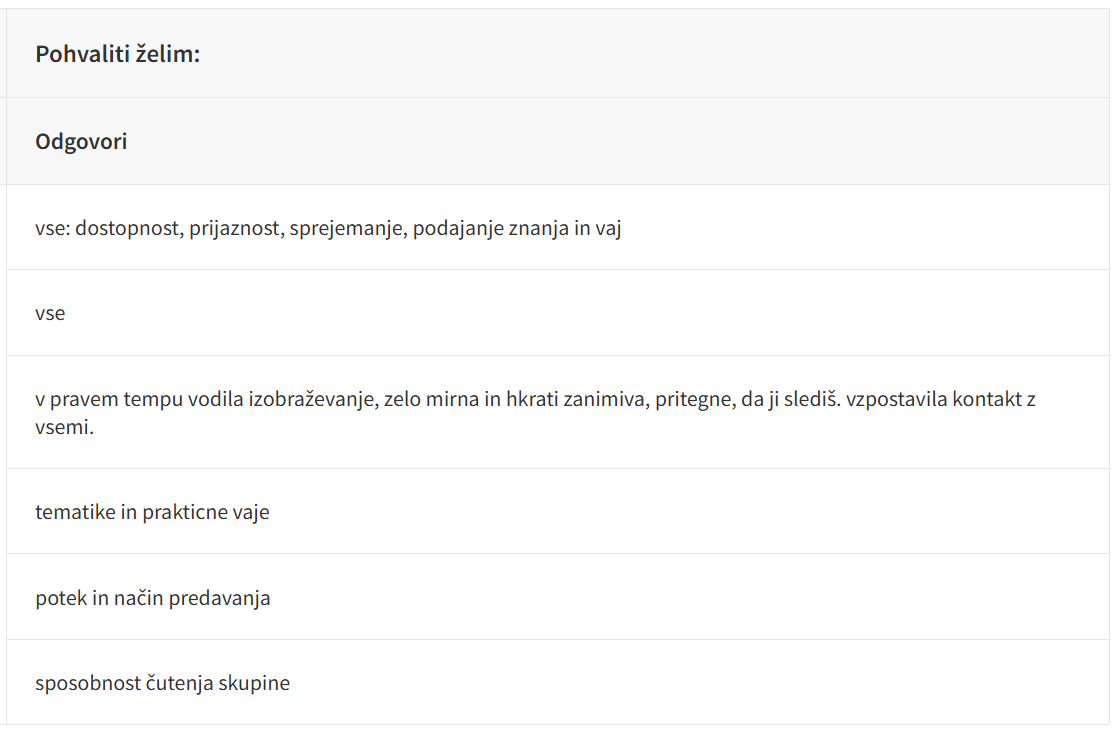Select the single-word 'vse' response row
This screenshot has height=735, width=1118.
(x=50, y=313)
